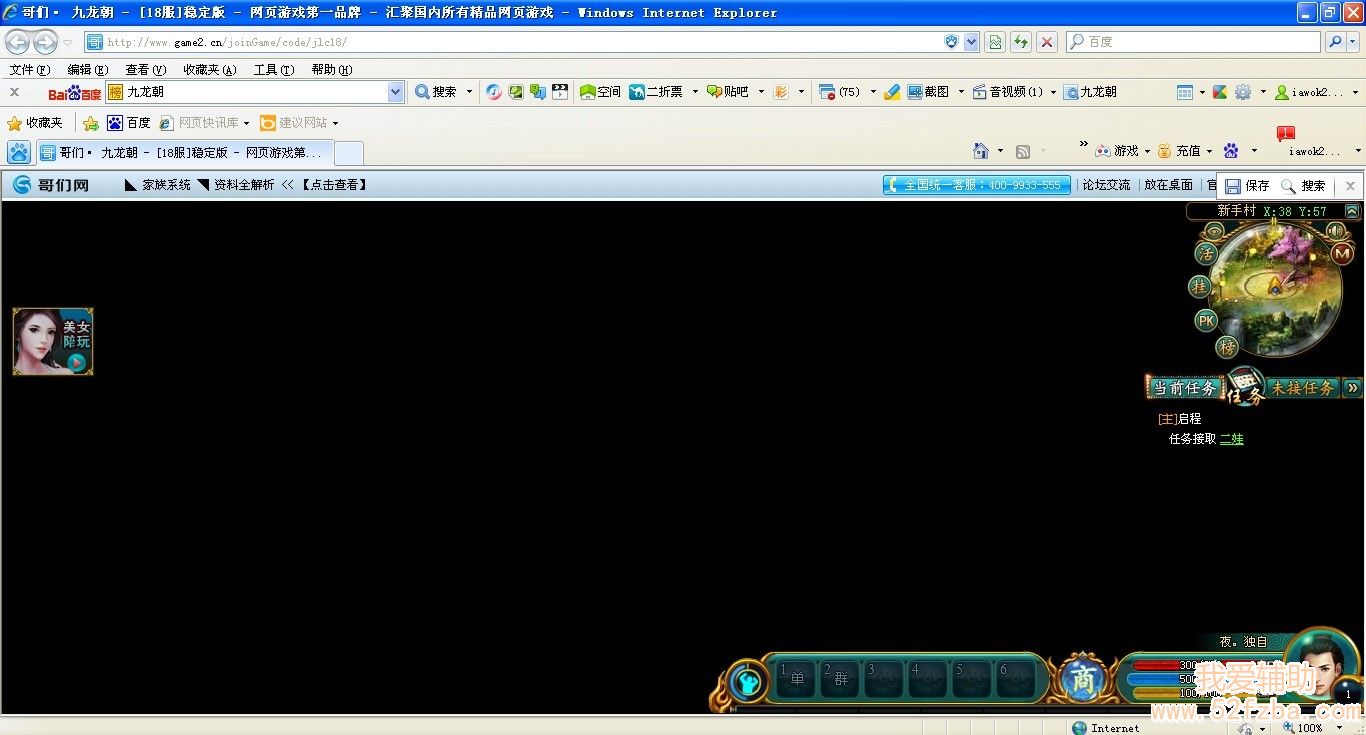Open Baidu toolbar search box dropdown
1366x735 pixels.
(395, 92)
